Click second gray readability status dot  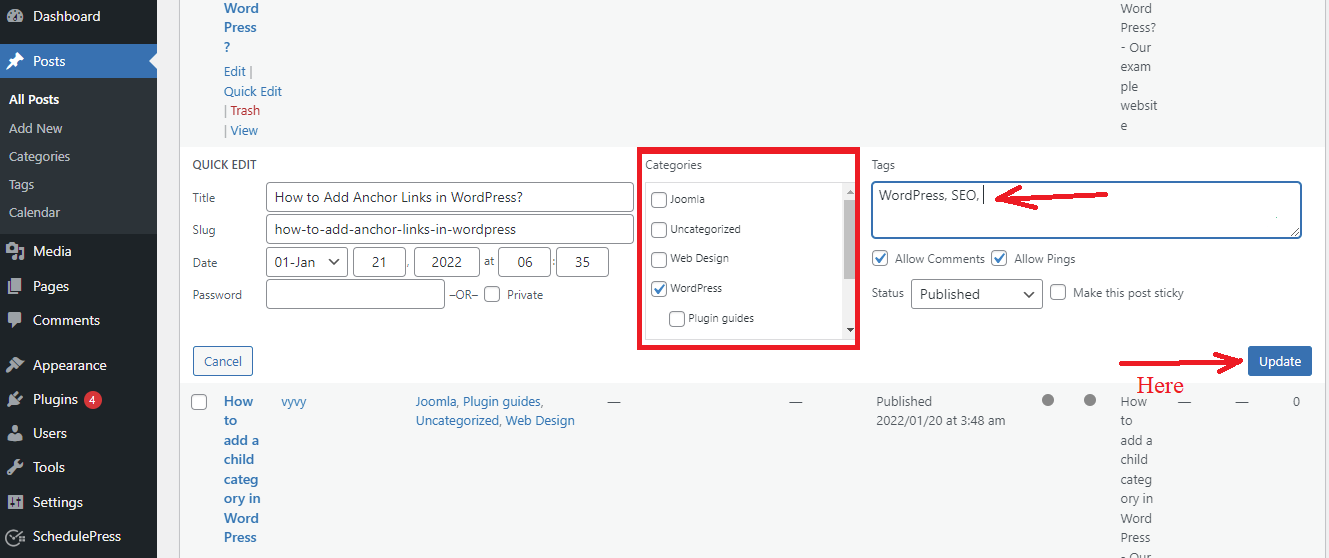(x=1090, y=401)
